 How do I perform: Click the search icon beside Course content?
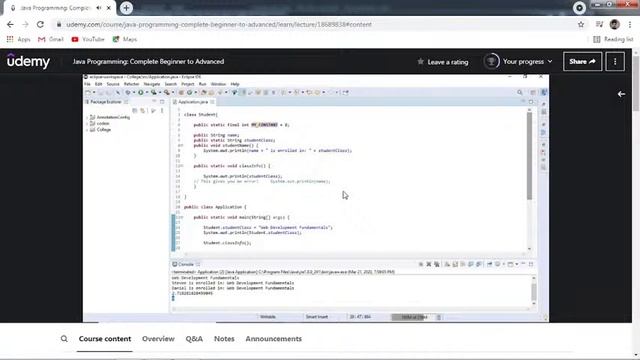[64, 339]
